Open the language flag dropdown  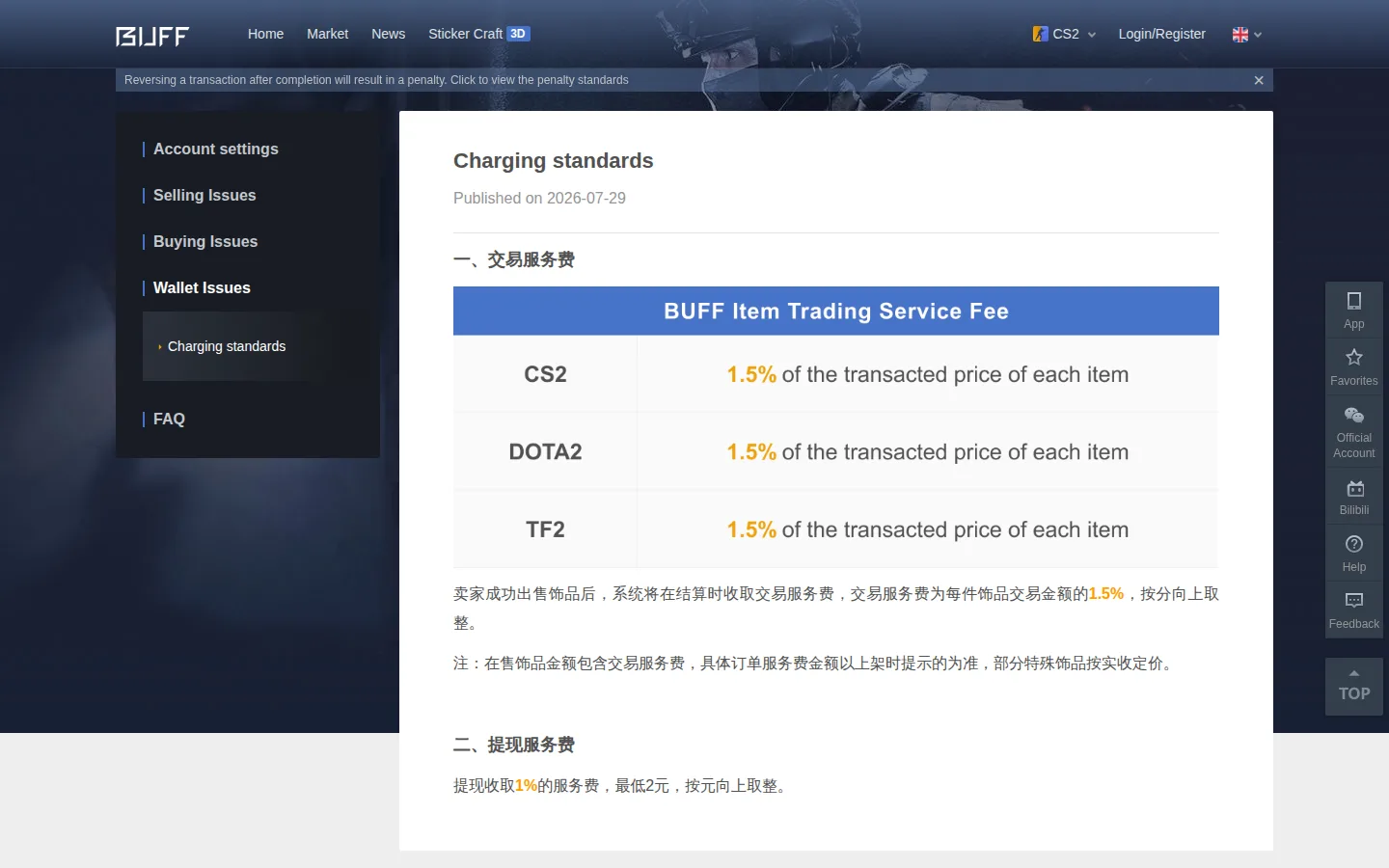[1247, 35]
